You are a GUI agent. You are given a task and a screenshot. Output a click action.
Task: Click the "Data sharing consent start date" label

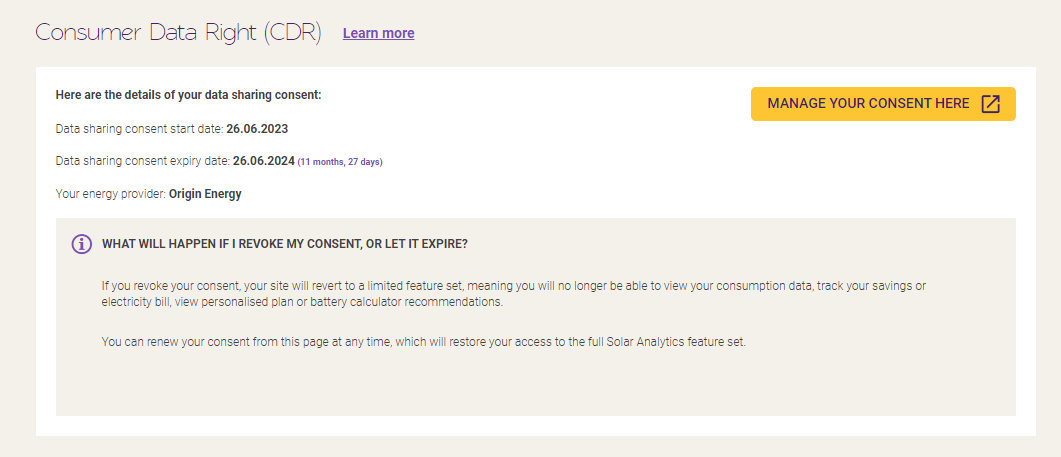pyautogui.click(x=139, y=129)
